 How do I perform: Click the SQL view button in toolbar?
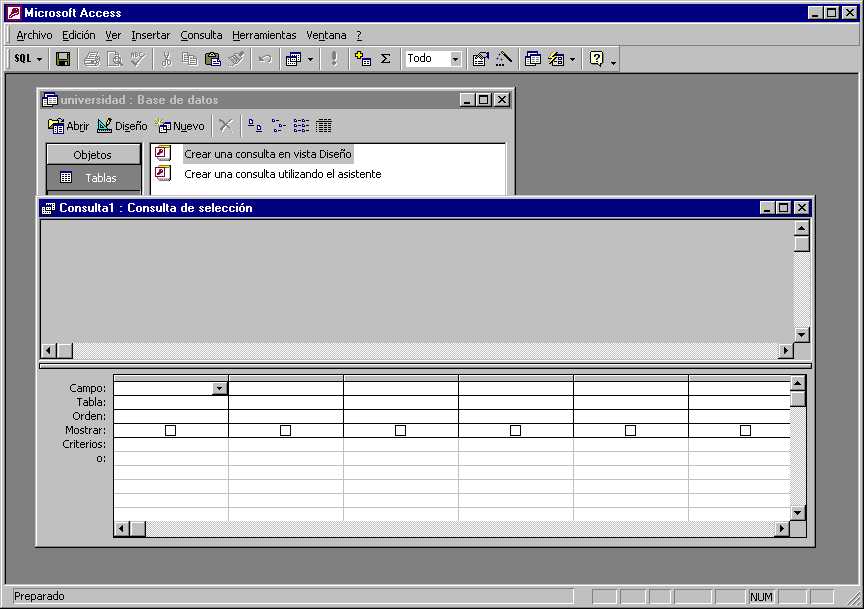pyautogui.click(x=23, y=58)
